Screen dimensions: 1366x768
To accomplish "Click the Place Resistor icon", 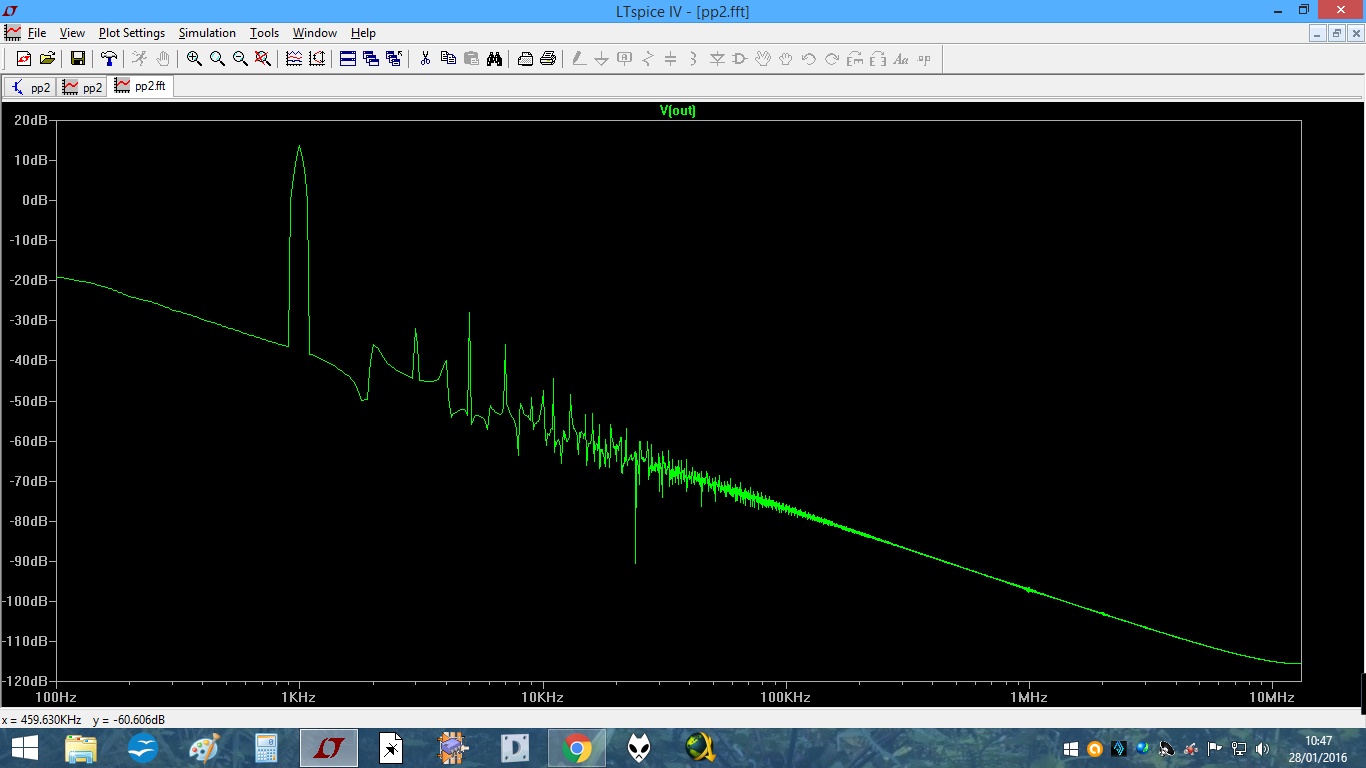I will tap(648, 59).
